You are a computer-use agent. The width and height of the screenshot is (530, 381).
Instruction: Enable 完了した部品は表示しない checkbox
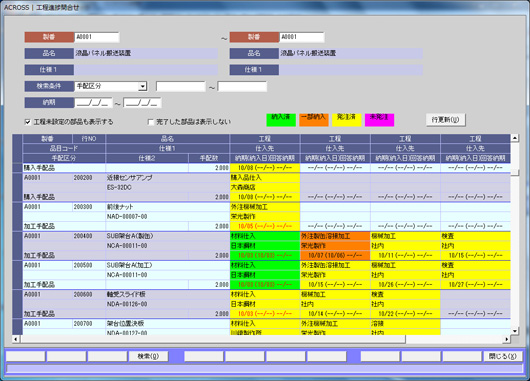151,122
